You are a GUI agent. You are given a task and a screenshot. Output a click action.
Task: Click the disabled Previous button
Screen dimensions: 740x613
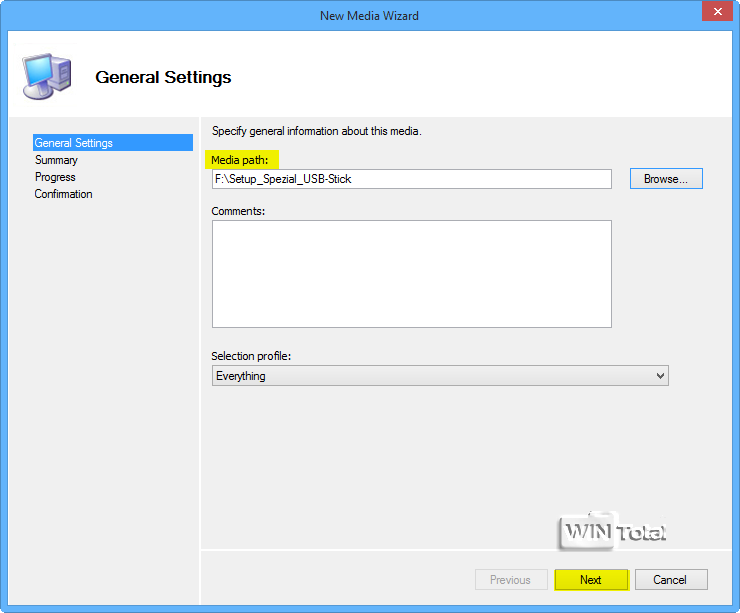pyautogui.click(x=510, y=580)
